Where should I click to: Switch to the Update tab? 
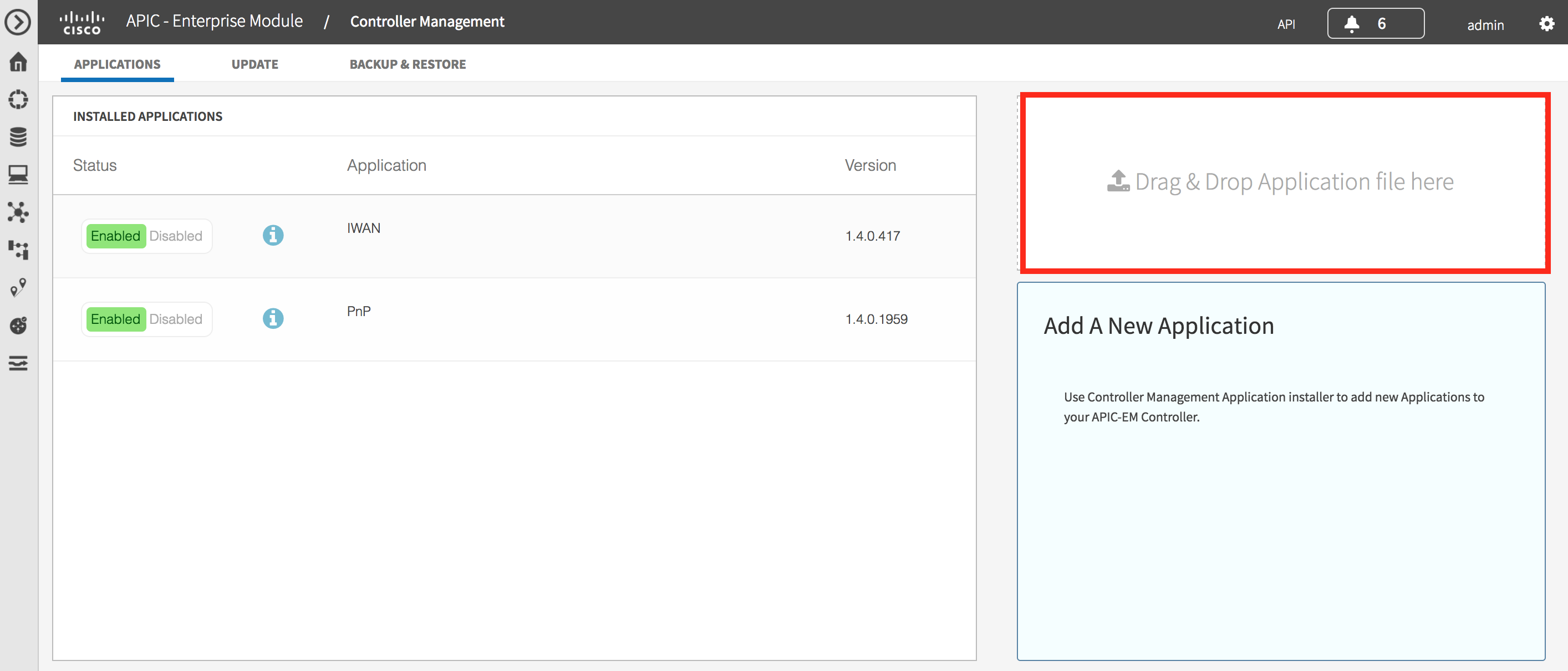254,64
